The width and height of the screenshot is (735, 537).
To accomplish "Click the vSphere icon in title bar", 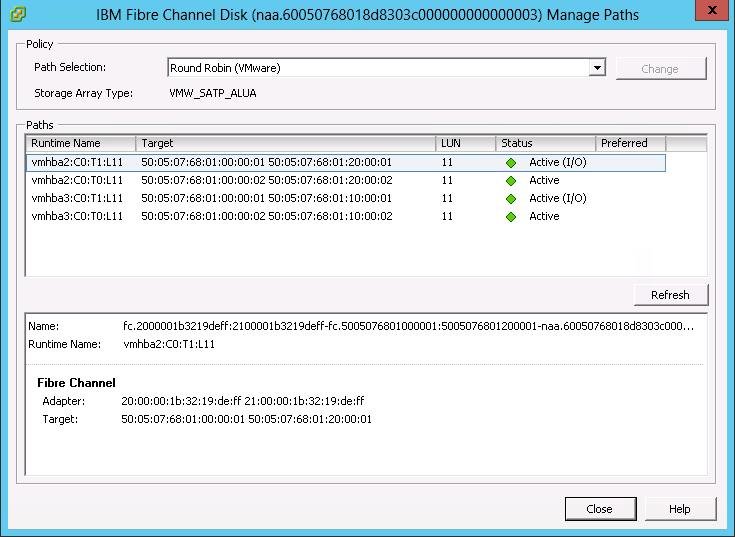I will (x=17, y=15).
